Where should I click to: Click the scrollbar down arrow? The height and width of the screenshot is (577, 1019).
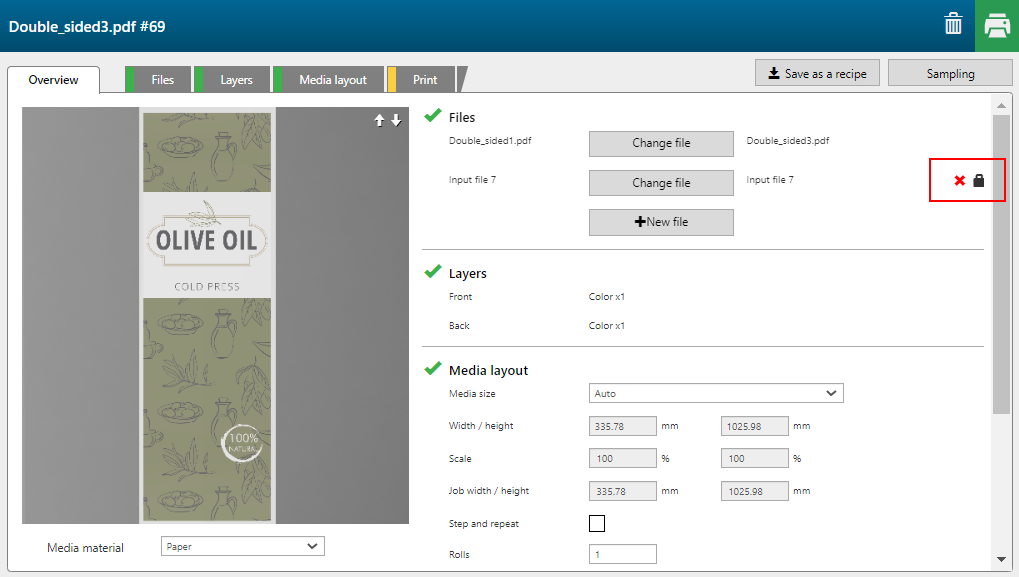click(1001, 559)
